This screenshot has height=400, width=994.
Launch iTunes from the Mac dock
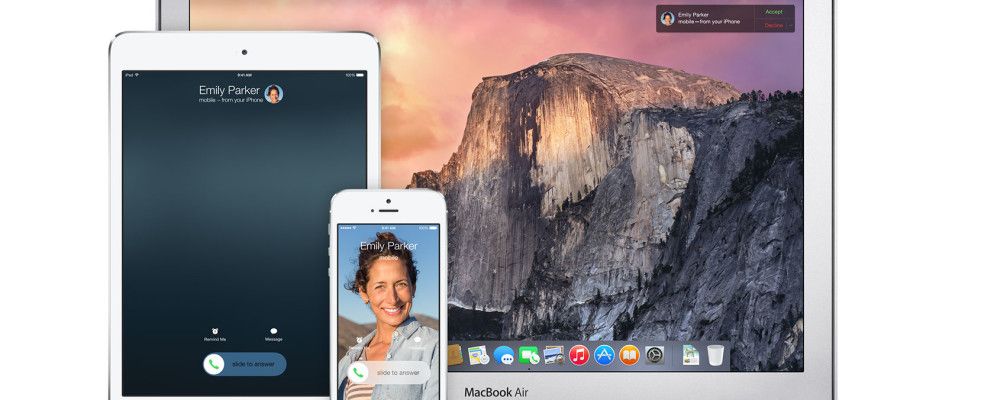pyautogui.click(x=579, y=355)
